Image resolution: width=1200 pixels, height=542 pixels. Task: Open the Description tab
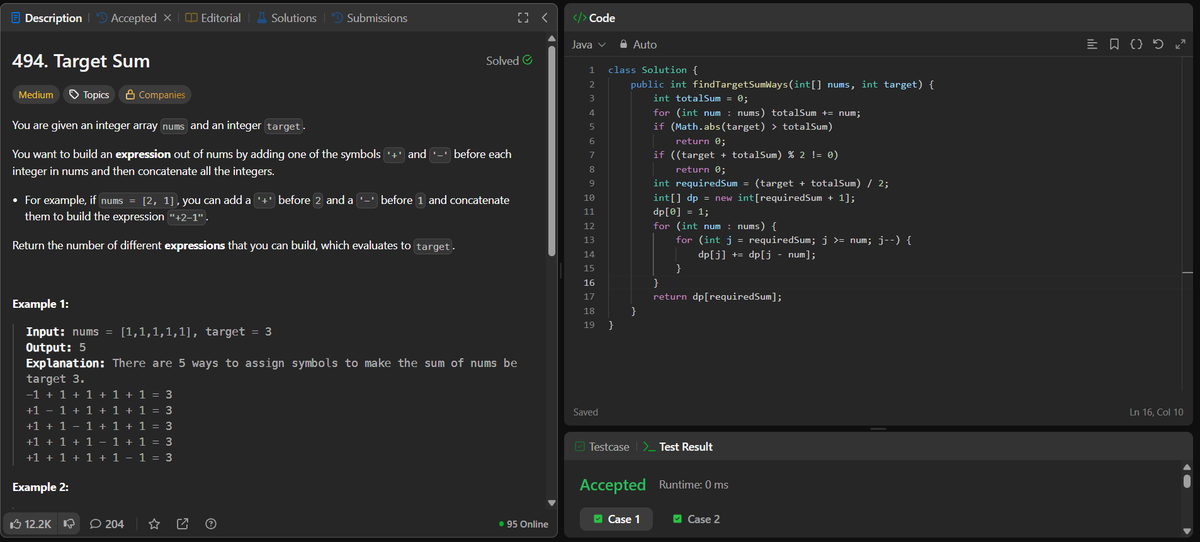click(x=46, y=18)
